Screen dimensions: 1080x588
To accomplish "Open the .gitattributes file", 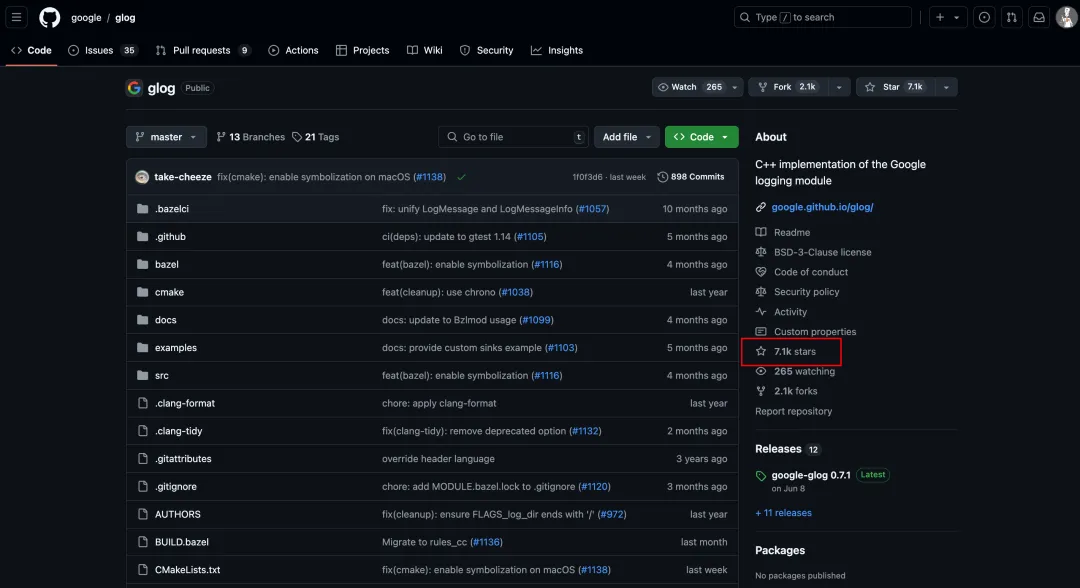I will pyautogui.click(x=183, y=459).
